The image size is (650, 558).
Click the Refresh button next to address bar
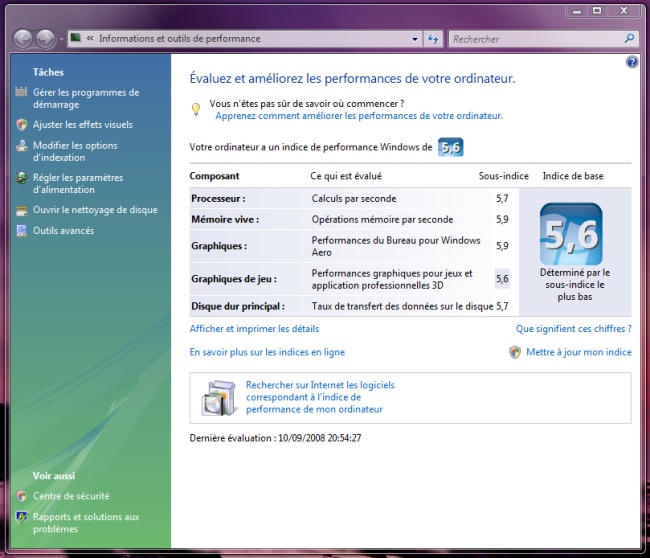coord(433,39)
